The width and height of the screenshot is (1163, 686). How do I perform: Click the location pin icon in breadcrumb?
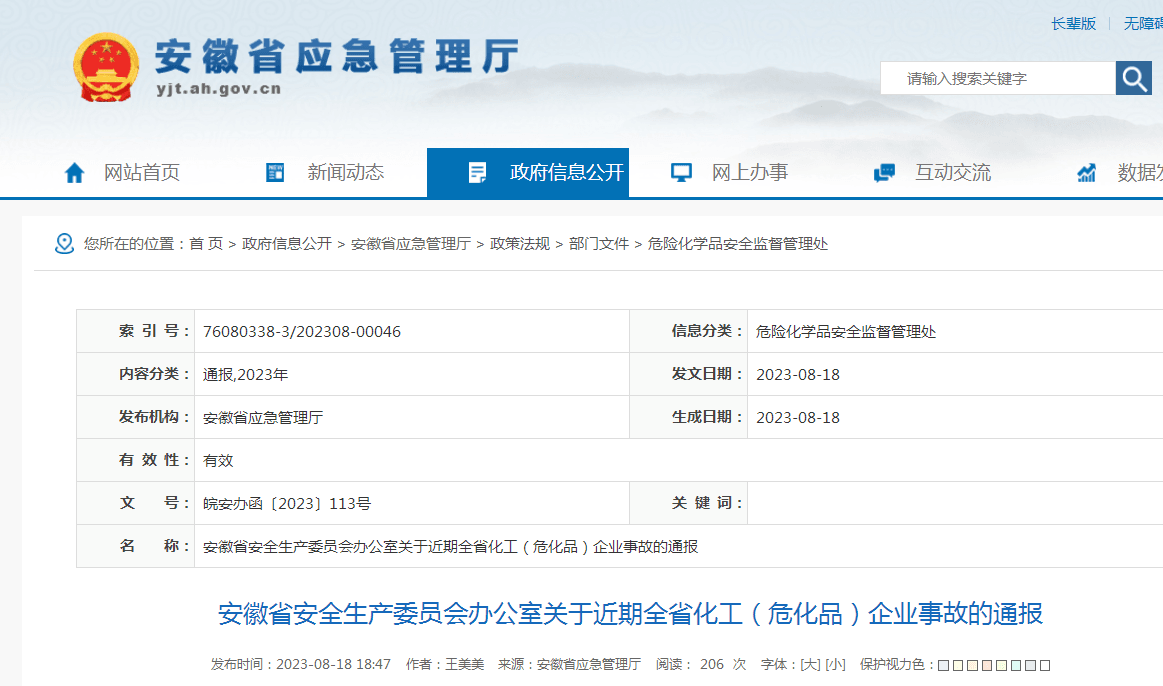pyautogui.click(x=65, y=244)
